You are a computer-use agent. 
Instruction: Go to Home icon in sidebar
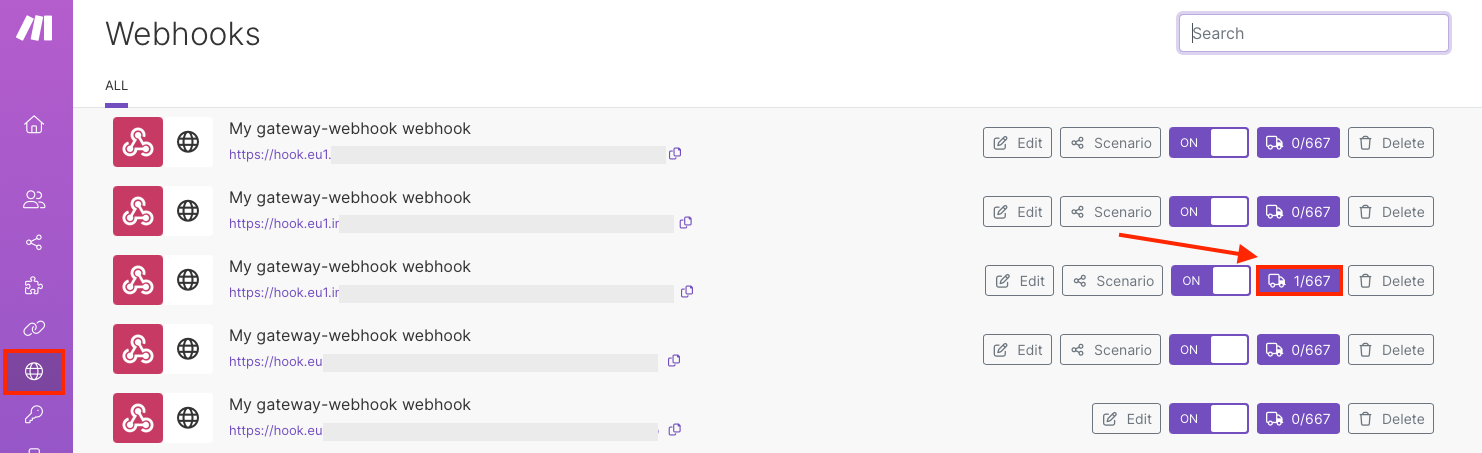click(34, 124)
